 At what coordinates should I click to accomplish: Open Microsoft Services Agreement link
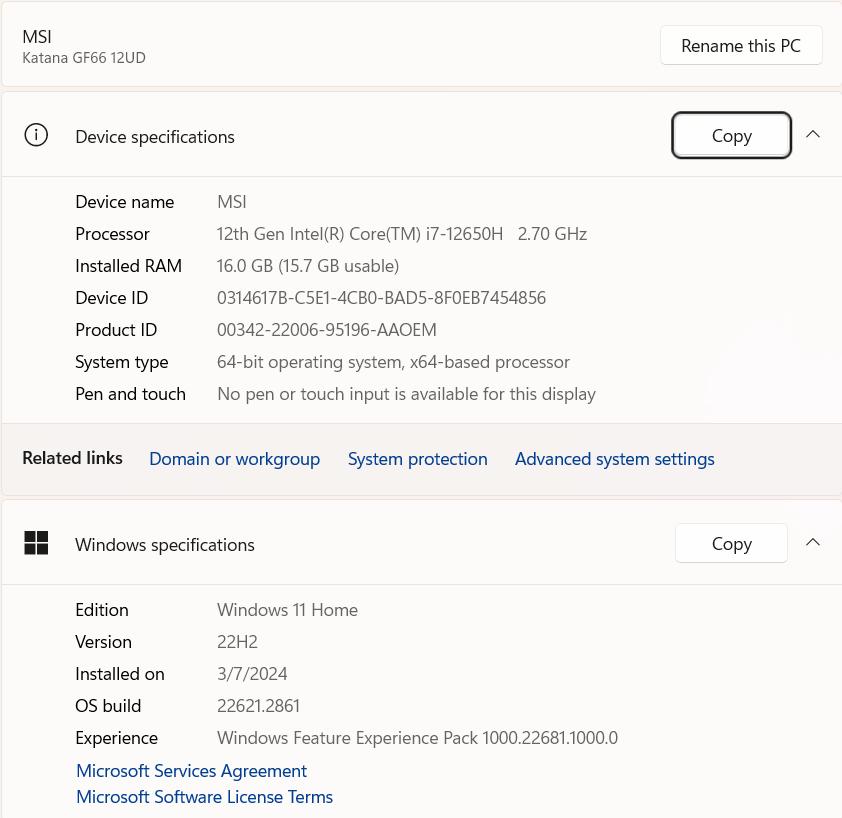click(x=192, y=771)
